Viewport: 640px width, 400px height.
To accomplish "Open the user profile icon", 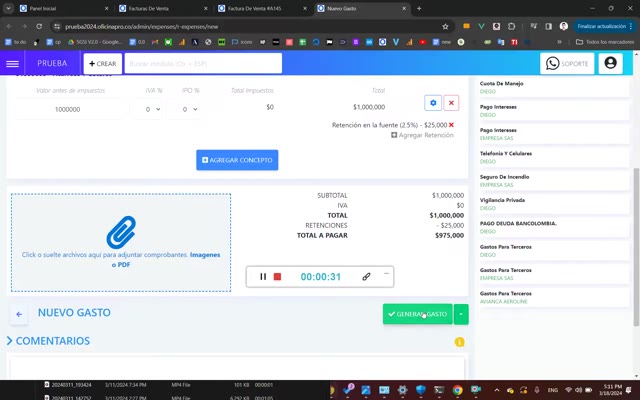I will coord(610,63).
